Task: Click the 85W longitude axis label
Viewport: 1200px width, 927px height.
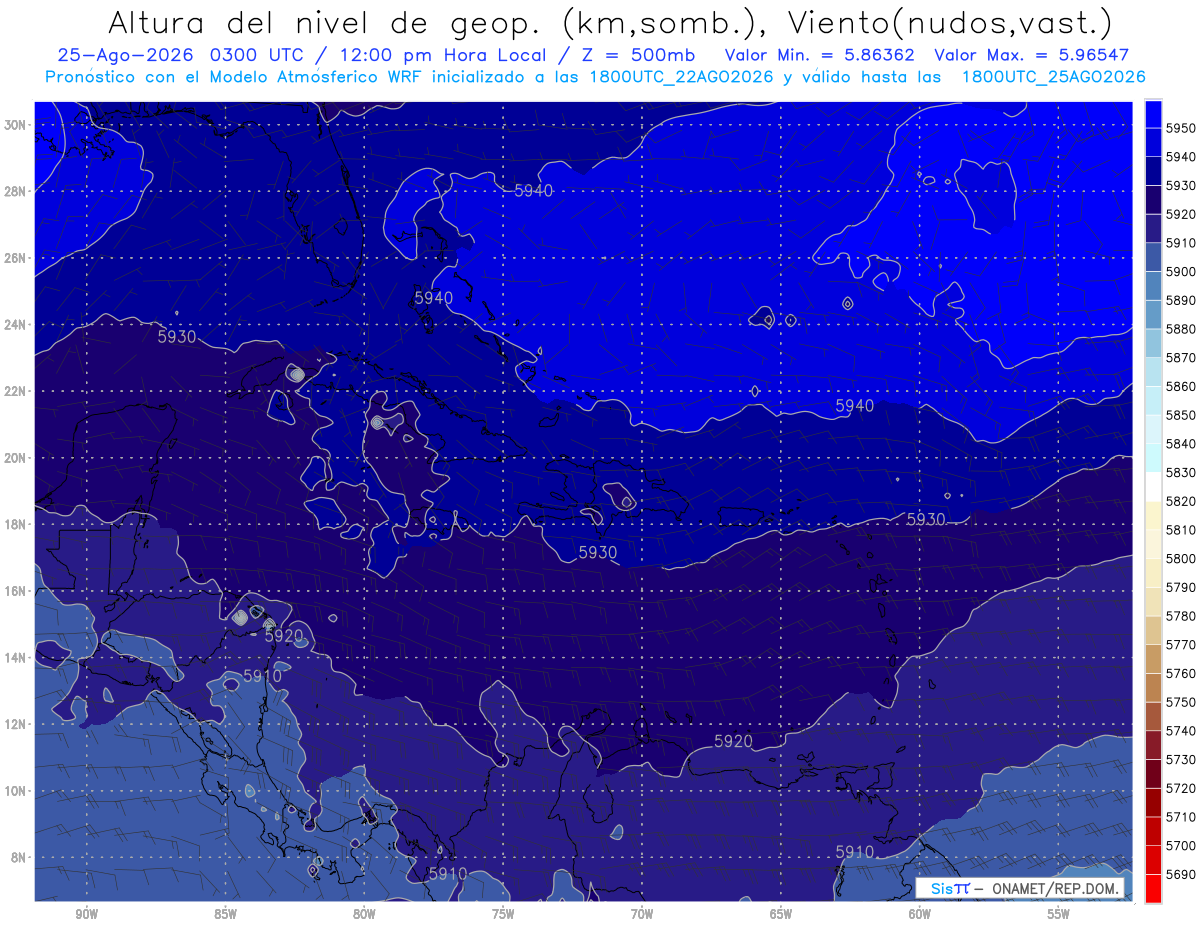Action: [x=226, y=914]
